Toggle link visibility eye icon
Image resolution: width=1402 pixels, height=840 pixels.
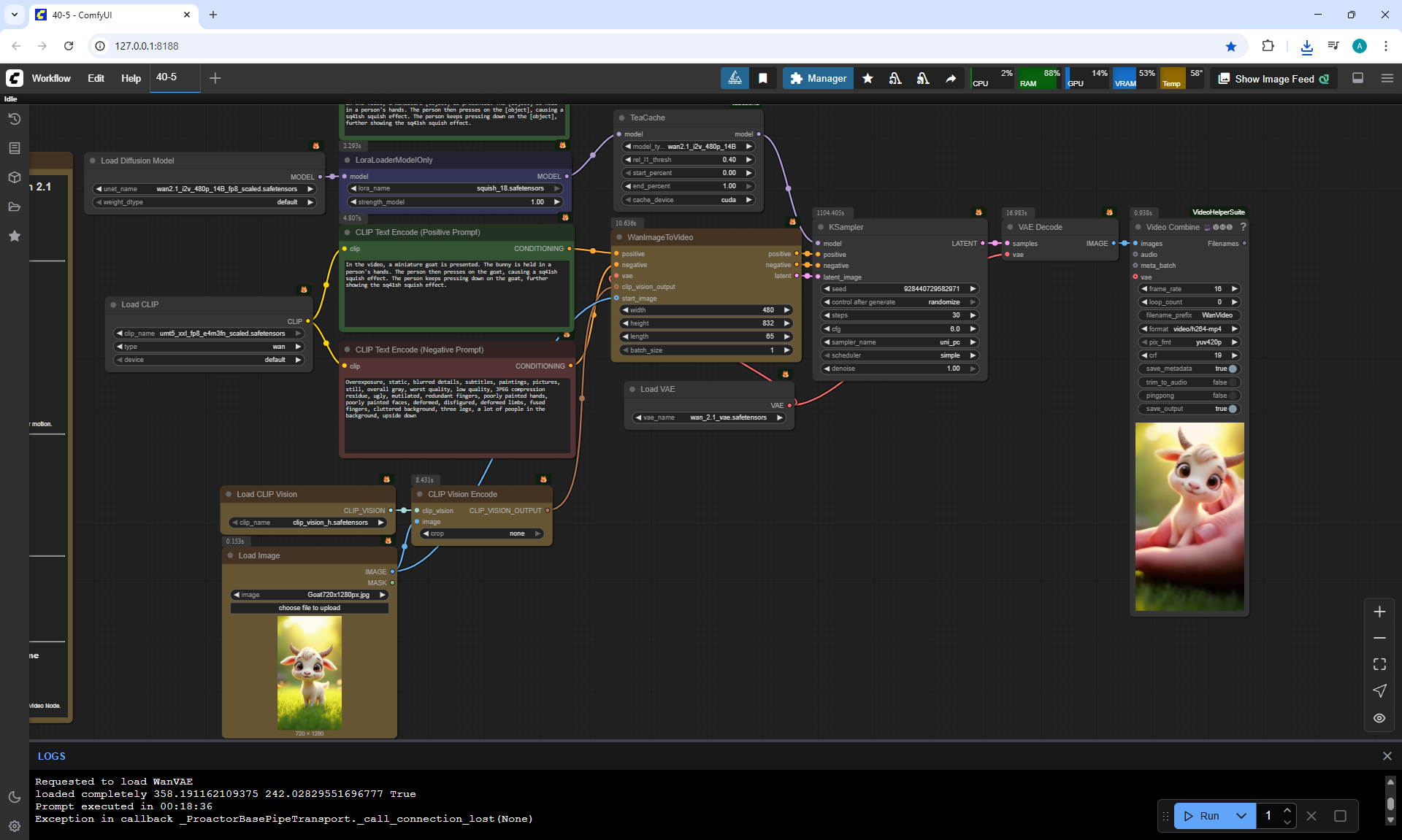click(x=1379, y=718)
